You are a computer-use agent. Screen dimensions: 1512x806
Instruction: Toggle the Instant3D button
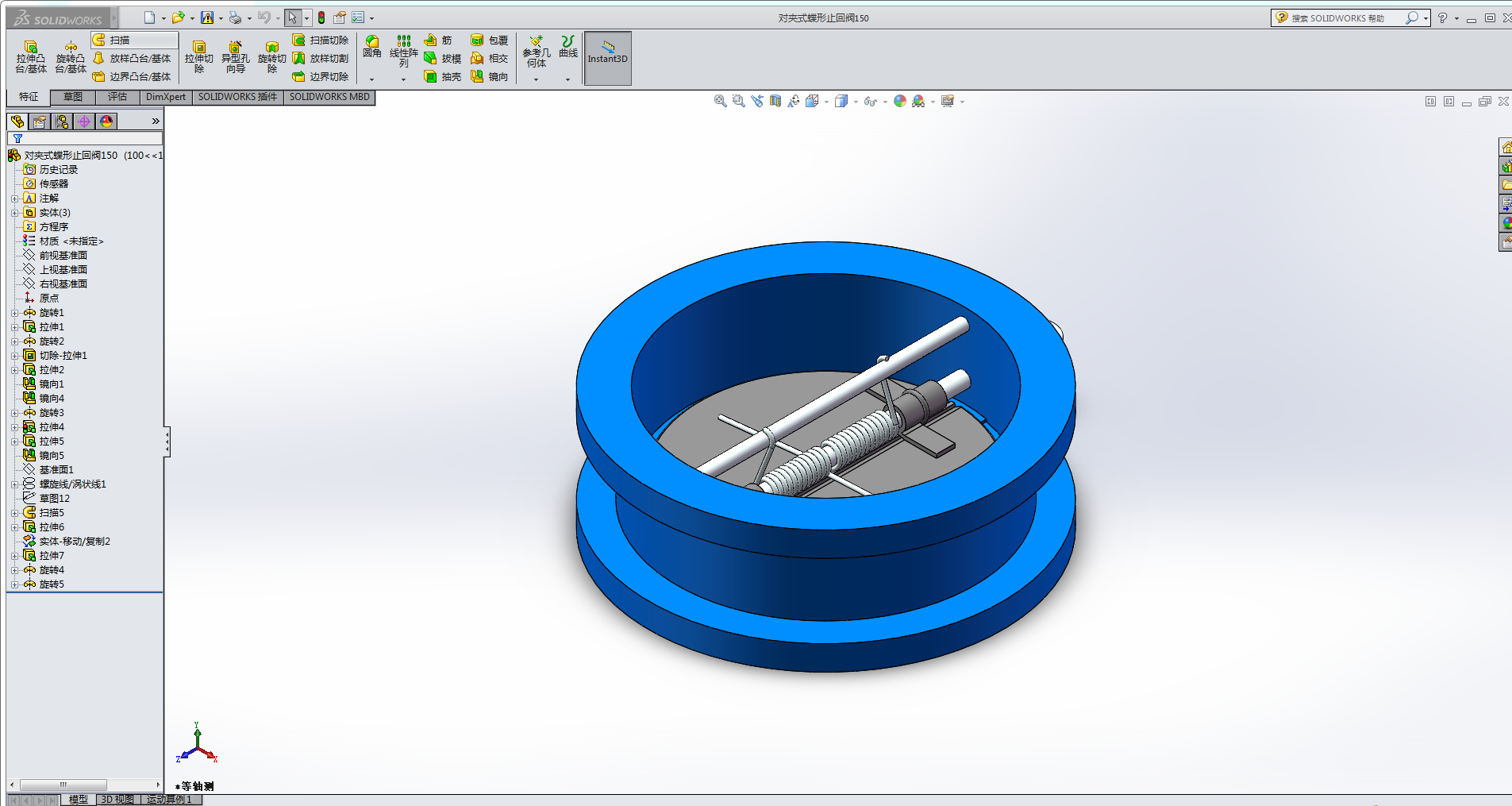tap(607, 58)
